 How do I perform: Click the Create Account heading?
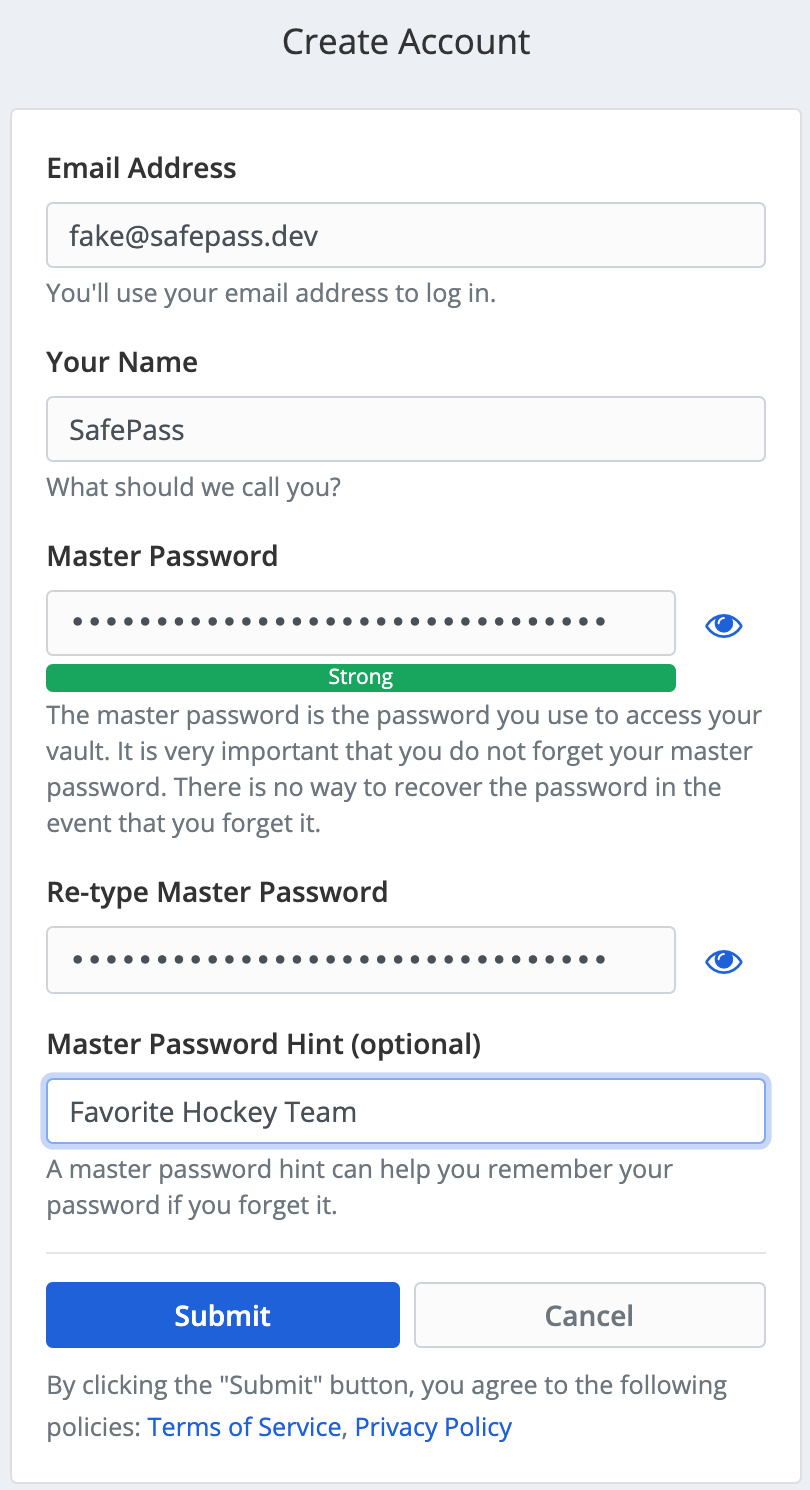(405, 42)
